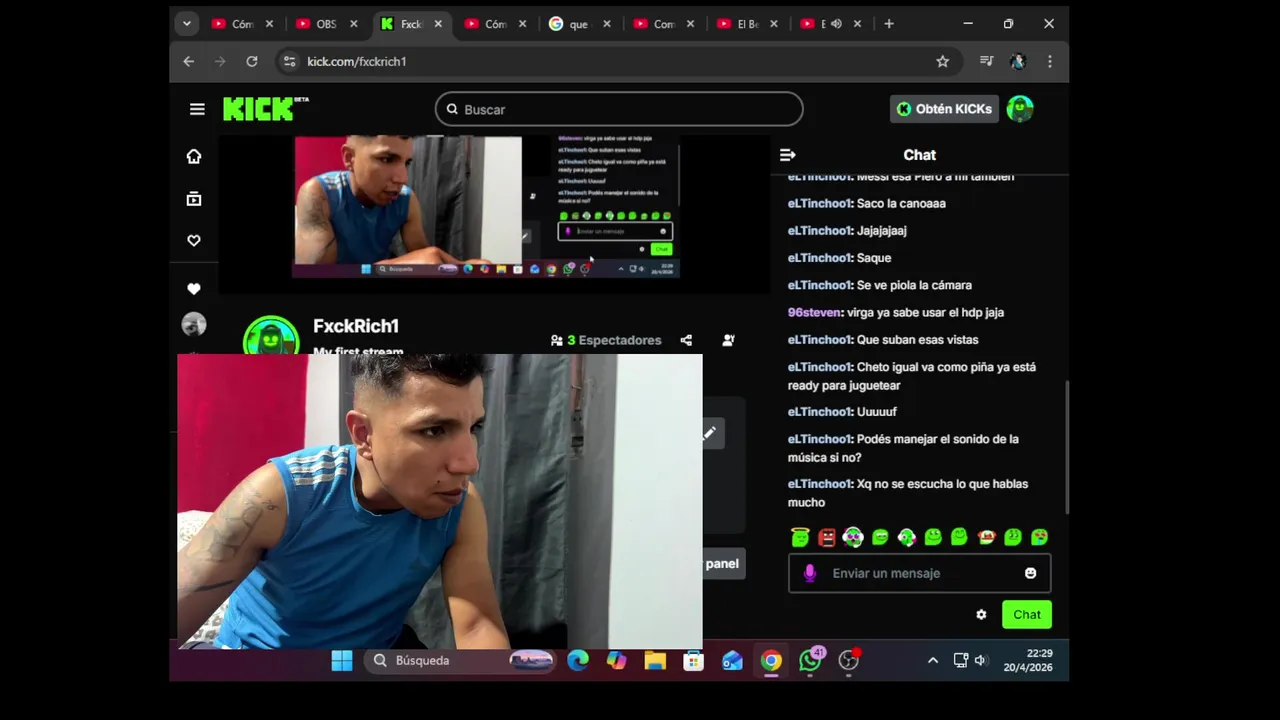Click eLTinchoo1 on Saco la canoaaa message

tap(819, 203)
